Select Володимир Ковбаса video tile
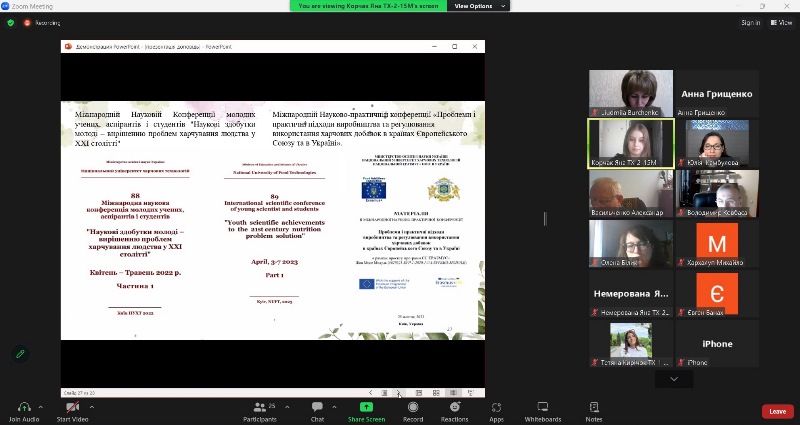The image size is (800, 425). point(717,193)
